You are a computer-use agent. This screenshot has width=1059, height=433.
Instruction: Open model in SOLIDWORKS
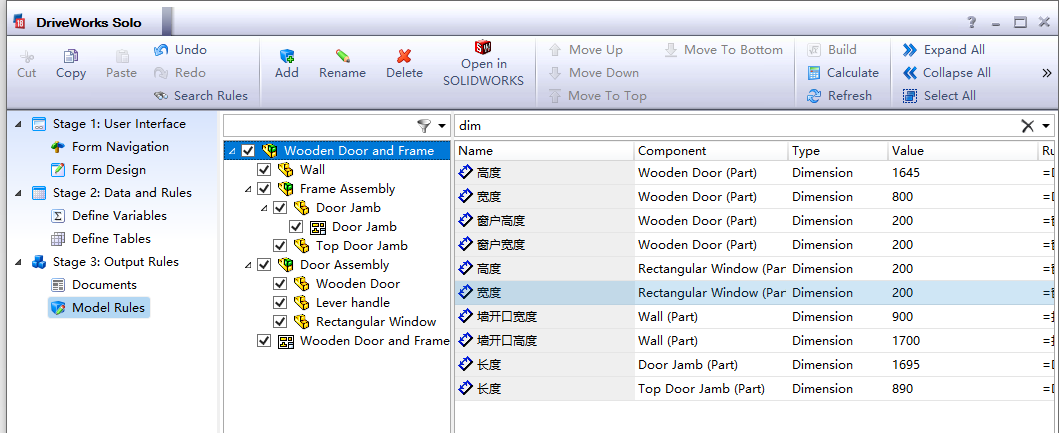pos(483,64)
